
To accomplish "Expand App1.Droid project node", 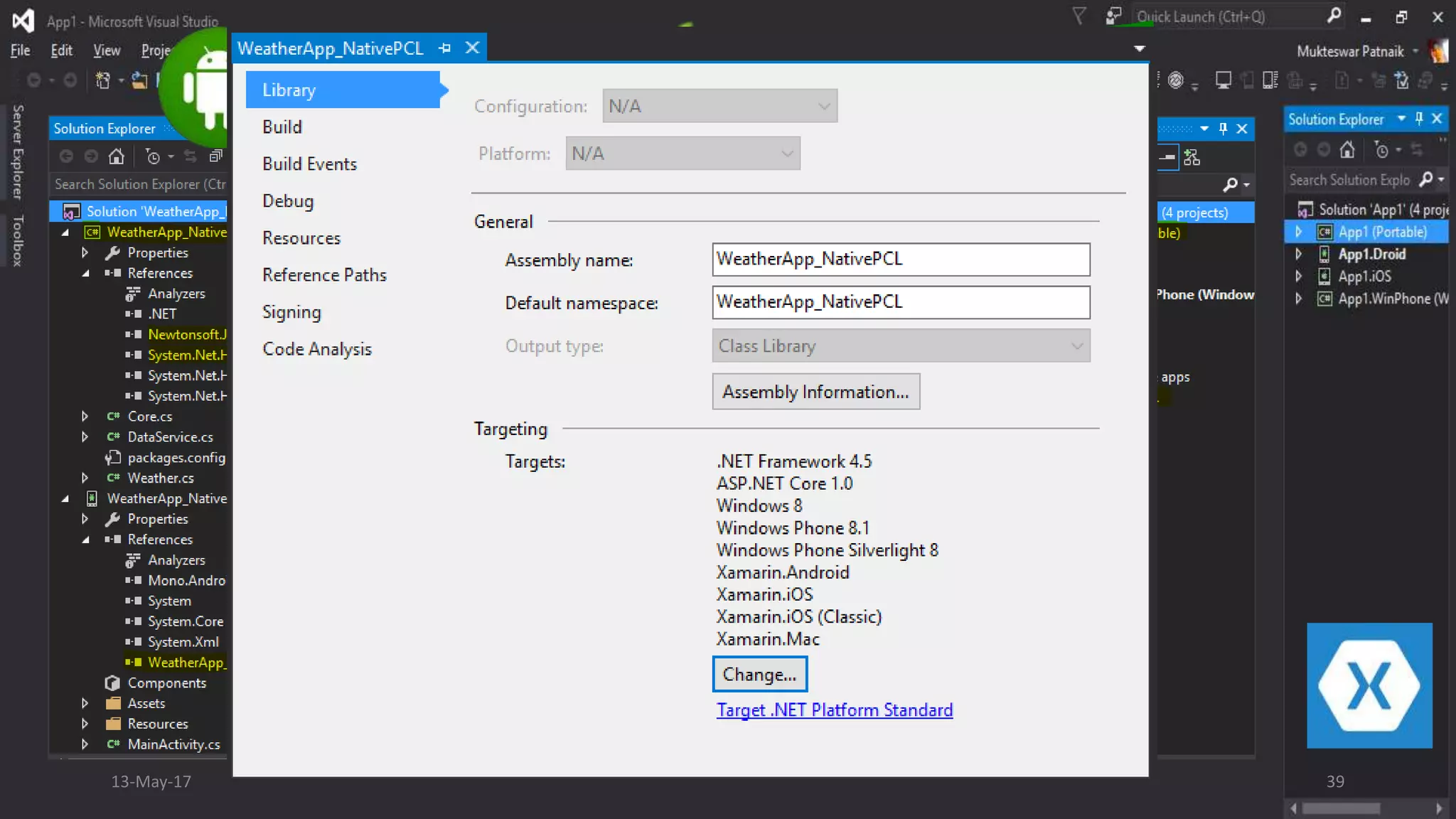I will click(x=1298, y=254).
